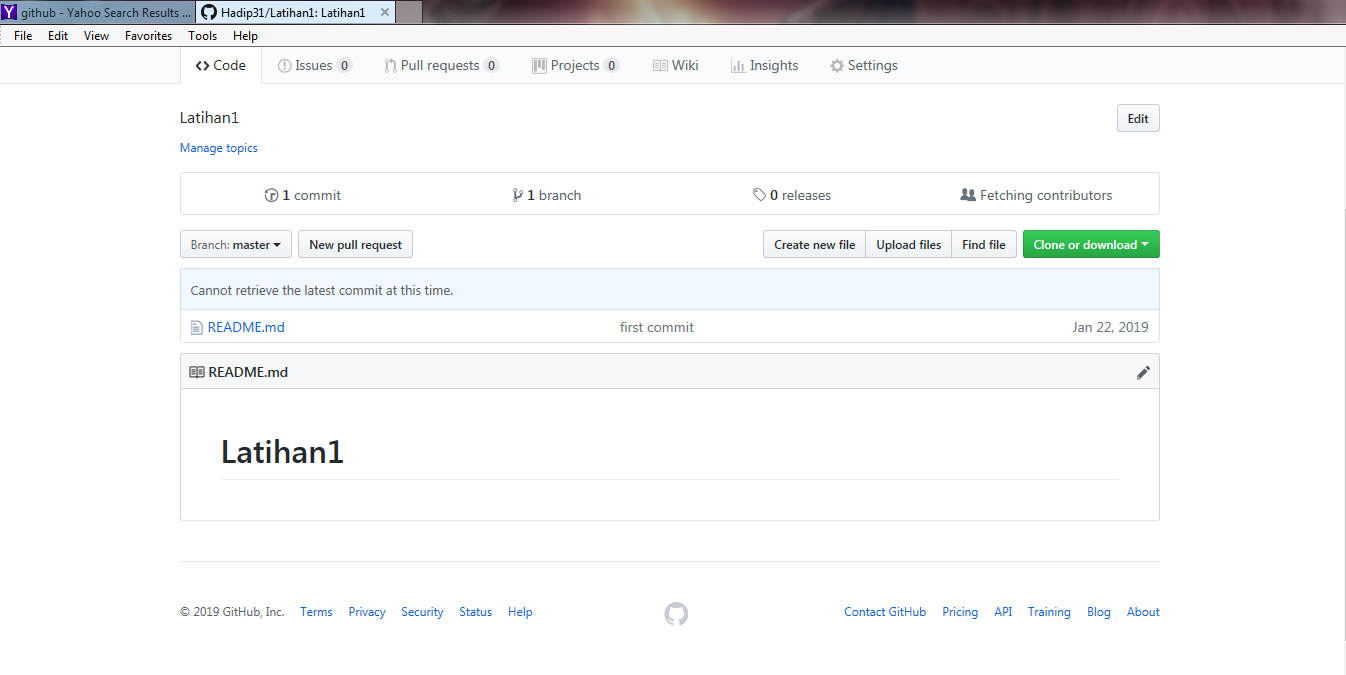Open the Wiki tab
The width and height of the screenshot is (1346, 675).
click(676, 65)
